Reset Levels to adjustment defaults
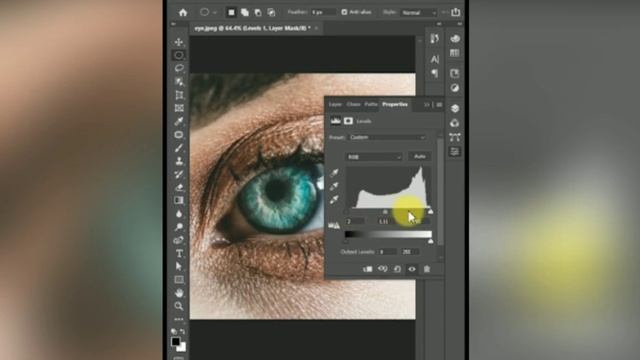640x360 pixels. pos(397,269)
